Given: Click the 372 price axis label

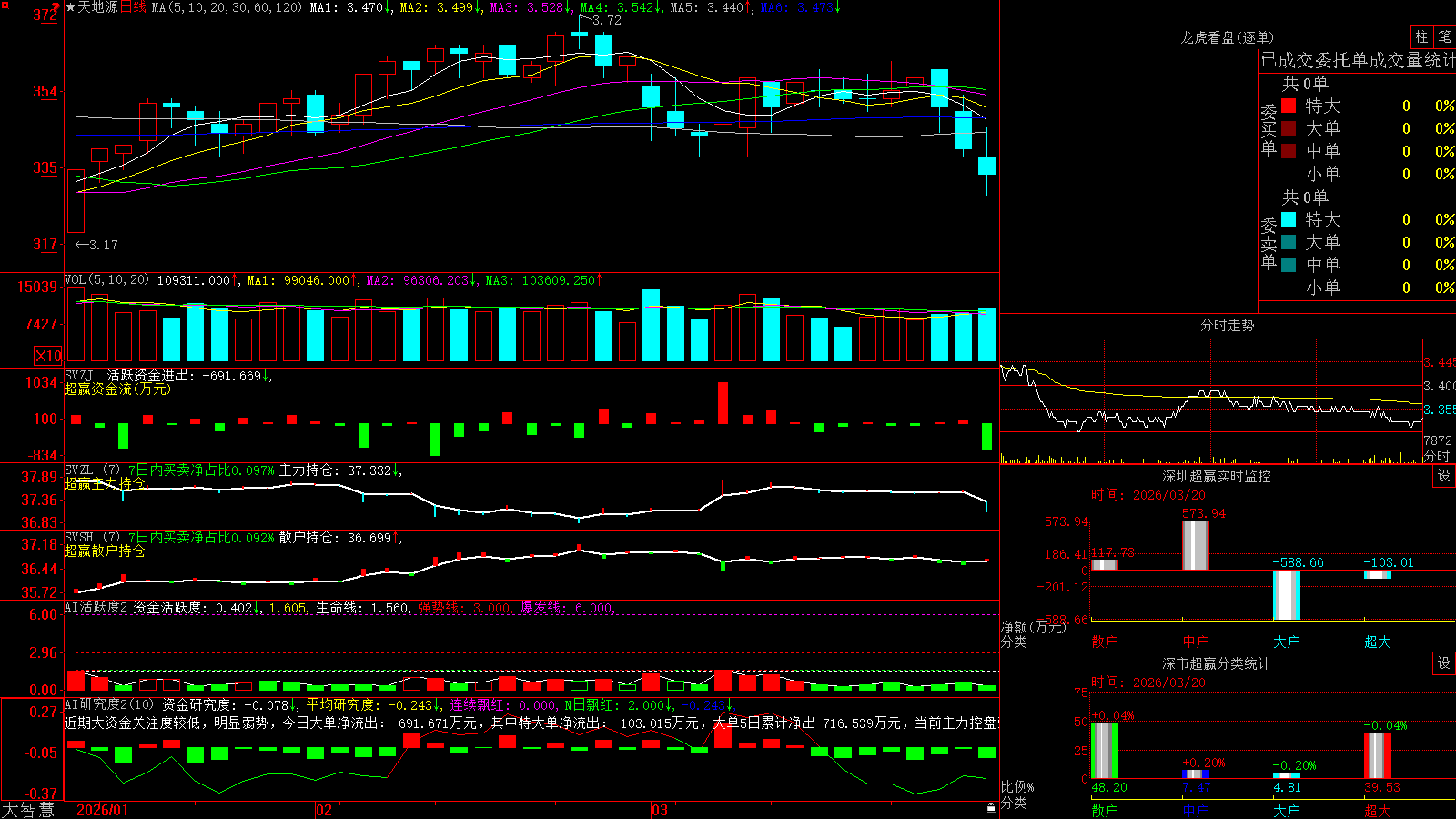Looking at the screenshot, I should pos(45,15).
